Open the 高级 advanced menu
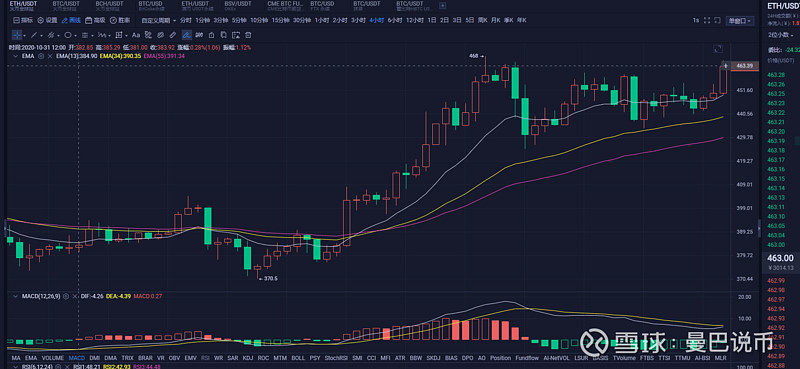Image resolution: width=800 pixels, height=369 pixels. [x=95, y=20]
